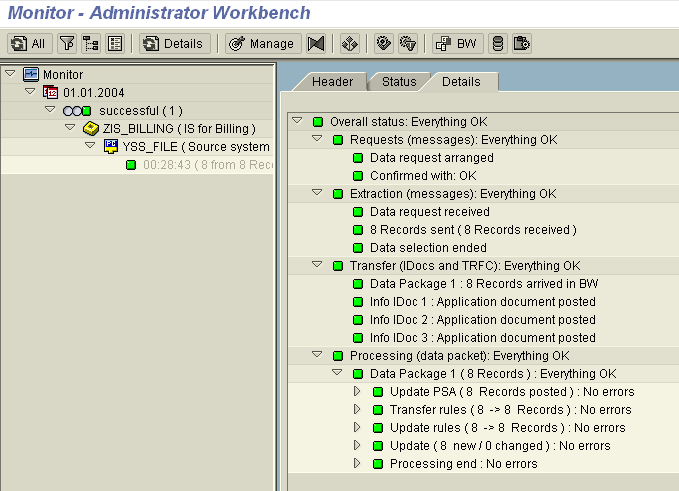The image size is (679, 491).
Task: Open the filter funnel icon
Action: point(67,44)
